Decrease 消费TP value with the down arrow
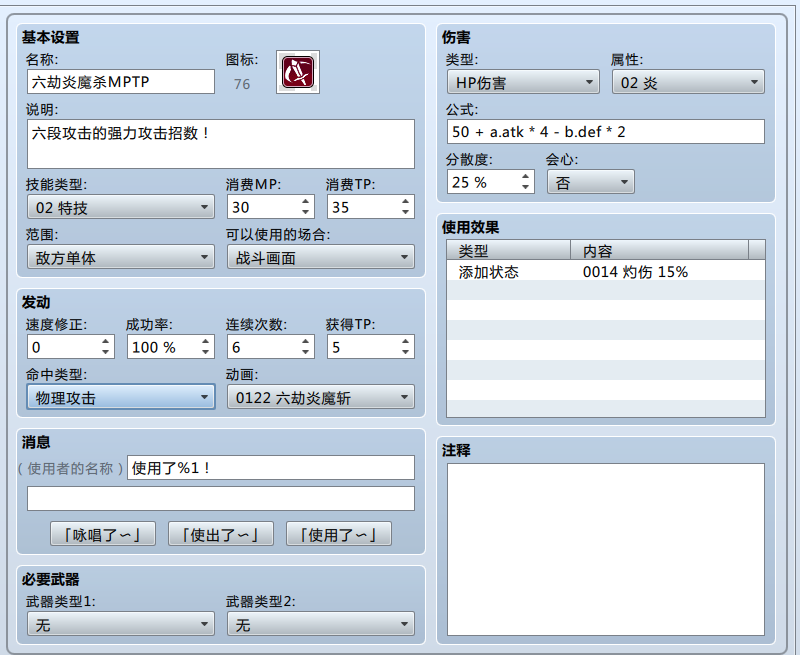 pos(405,212)
